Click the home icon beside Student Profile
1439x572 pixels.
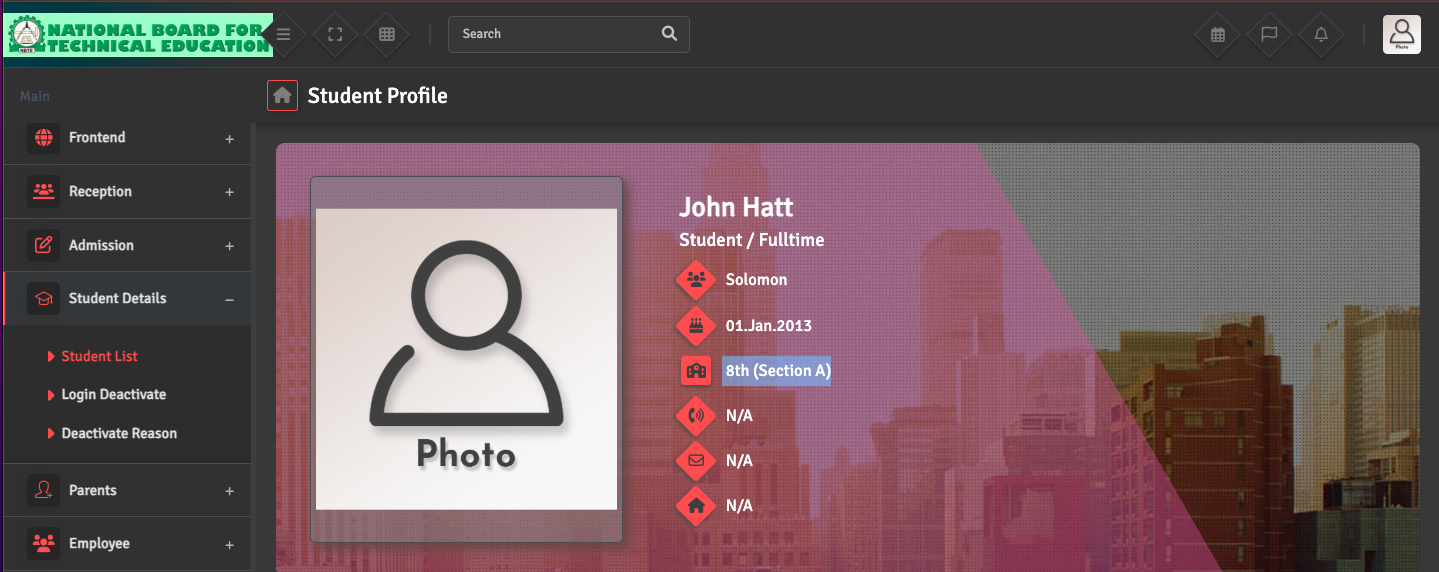coord(282,96)
